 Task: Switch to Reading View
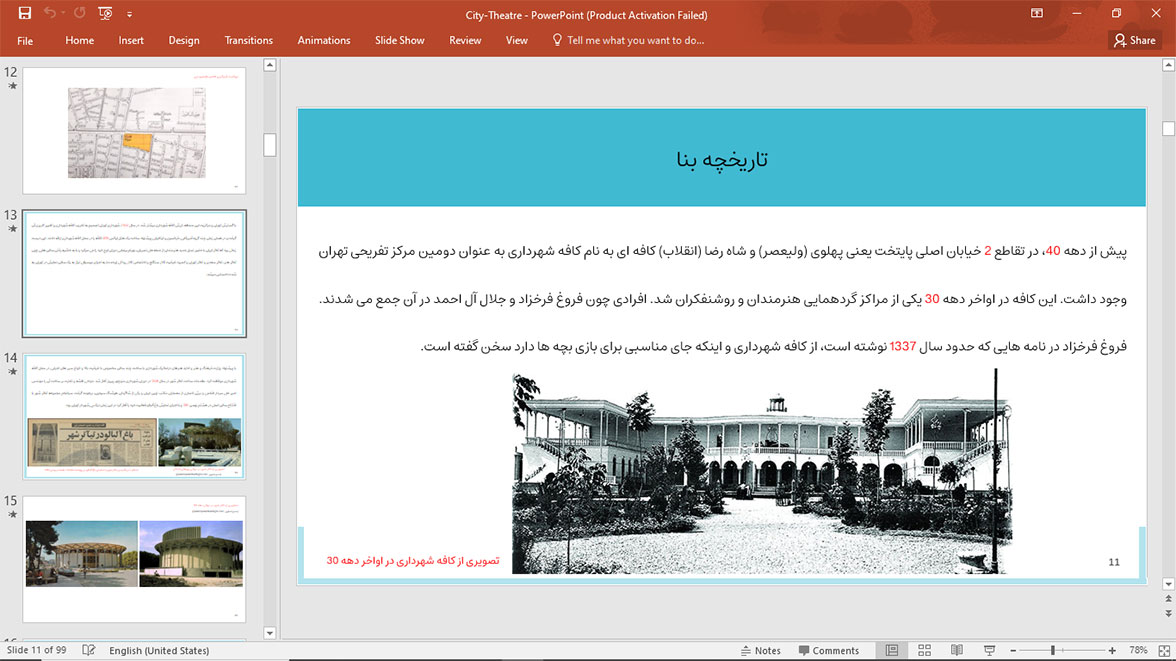coord(957,650)
